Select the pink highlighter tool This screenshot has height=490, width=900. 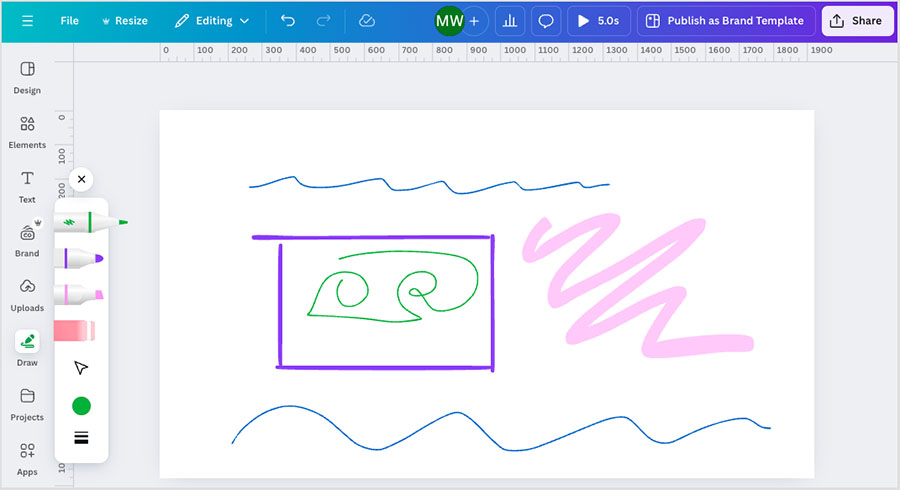click(x=79, y=295)
